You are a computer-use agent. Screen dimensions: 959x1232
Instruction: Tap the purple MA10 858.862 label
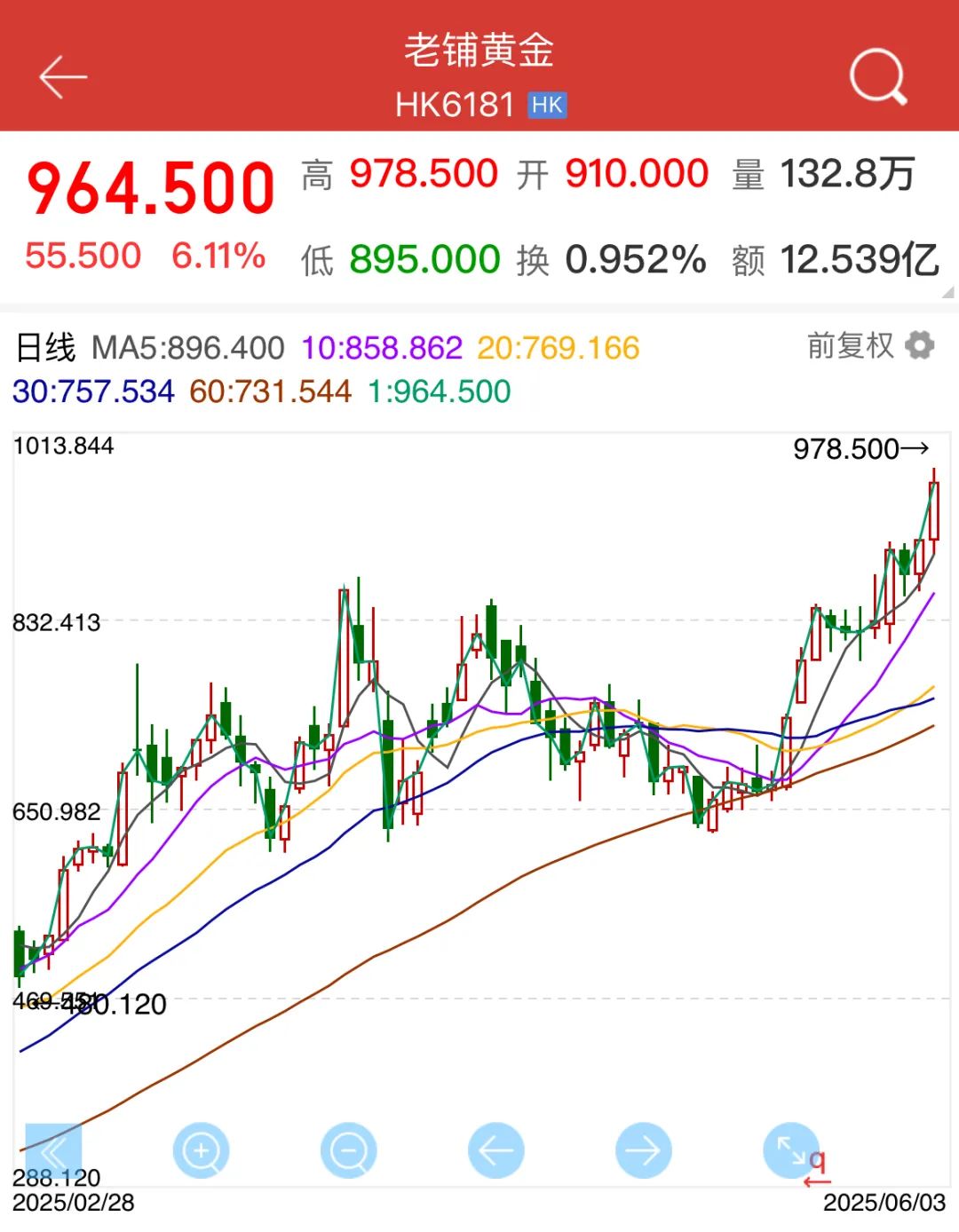point(382,348)
